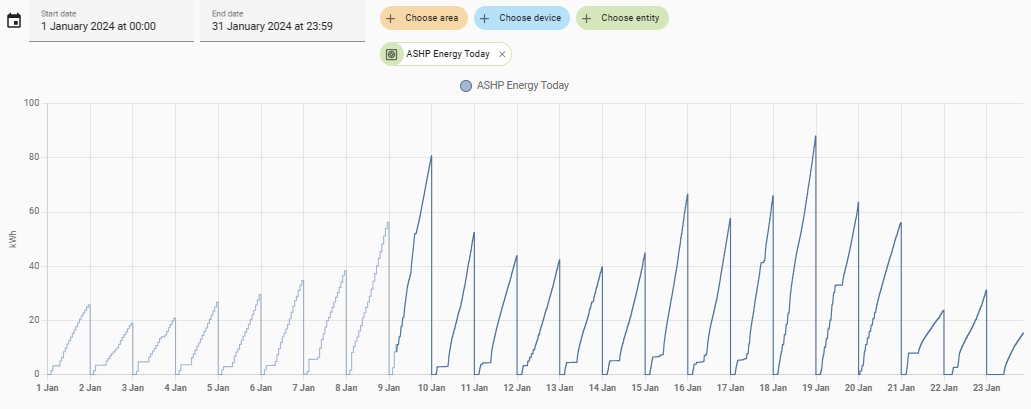Click the 19 Jan axis label
Image resolution: width=1031 pixels, height=409 pixels.
(816, 388)
